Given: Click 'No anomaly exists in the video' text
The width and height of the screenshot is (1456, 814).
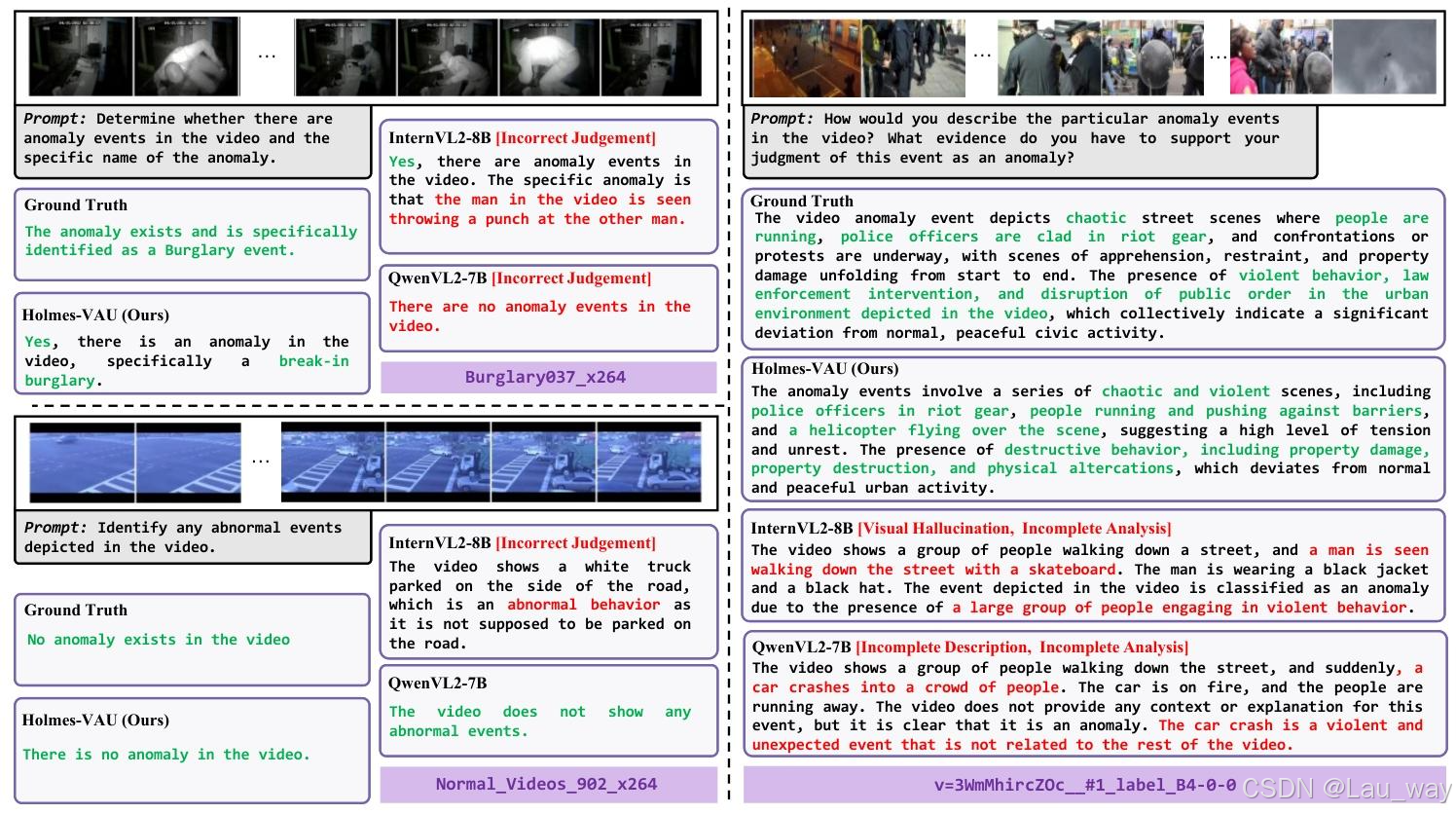Looking at the screenshot, I should click(159, 640).
